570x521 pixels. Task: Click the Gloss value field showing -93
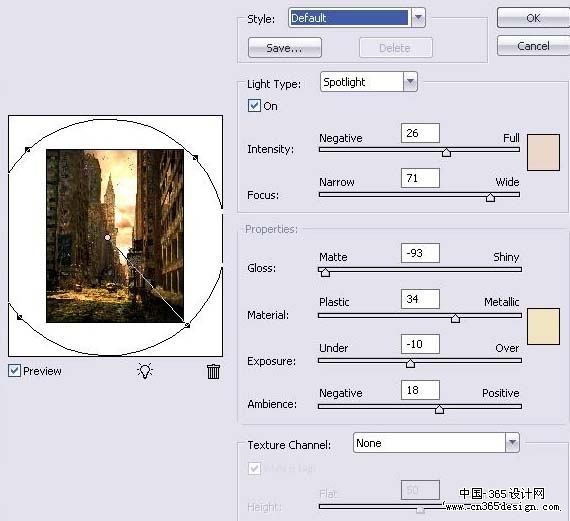pos(420,253)
